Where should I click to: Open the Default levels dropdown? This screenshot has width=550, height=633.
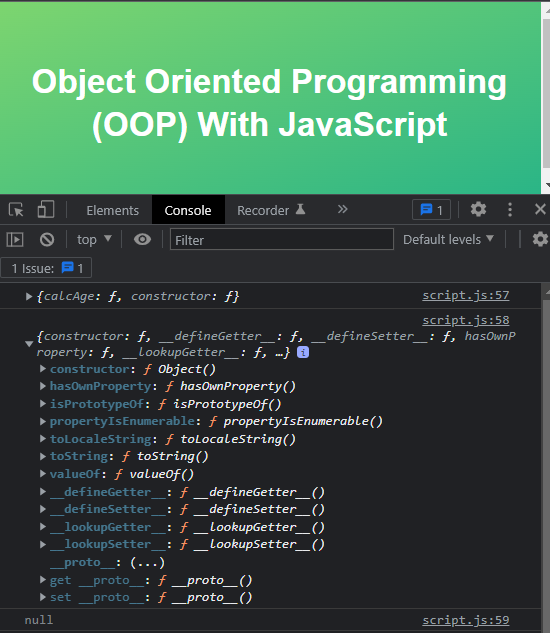(448, 239)
